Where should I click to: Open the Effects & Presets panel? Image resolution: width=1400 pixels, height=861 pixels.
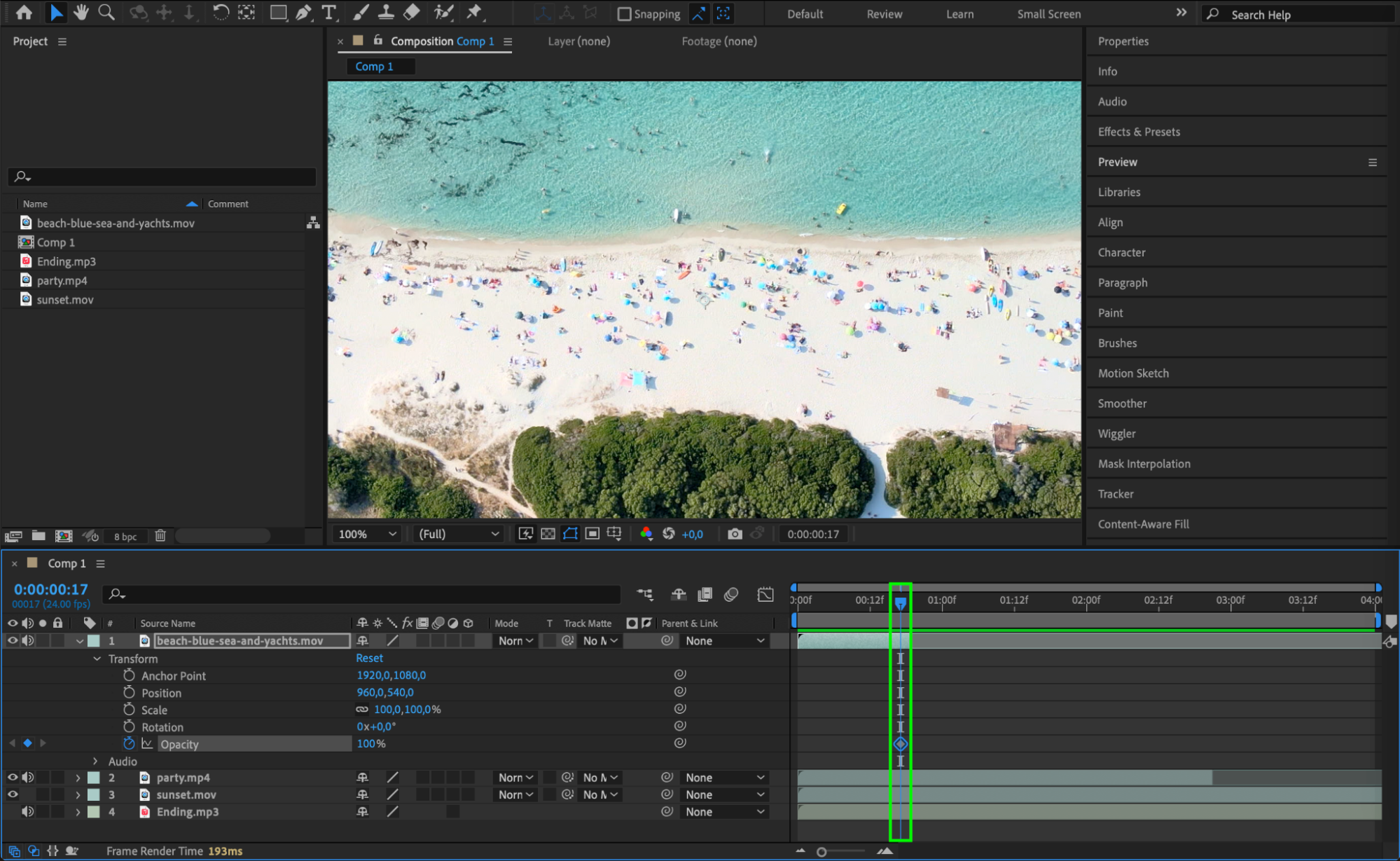1138,132
